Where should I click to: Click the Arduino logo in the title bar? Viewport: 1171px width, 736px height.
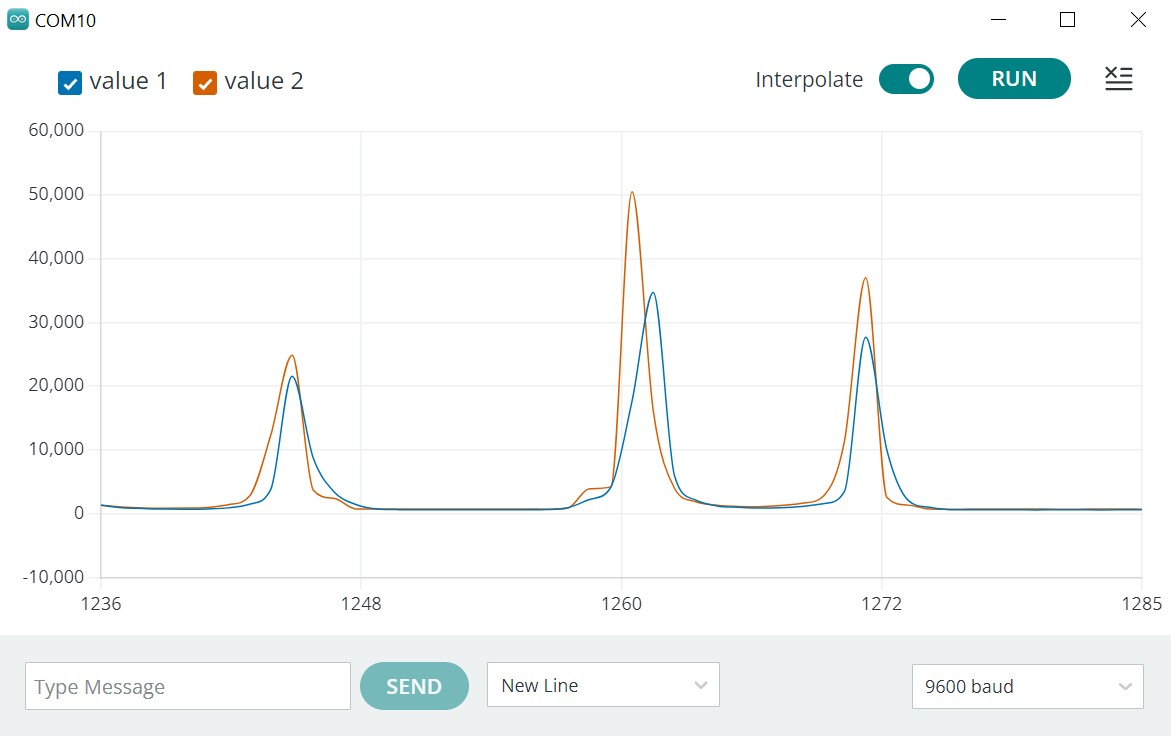[x=18, y=20]
